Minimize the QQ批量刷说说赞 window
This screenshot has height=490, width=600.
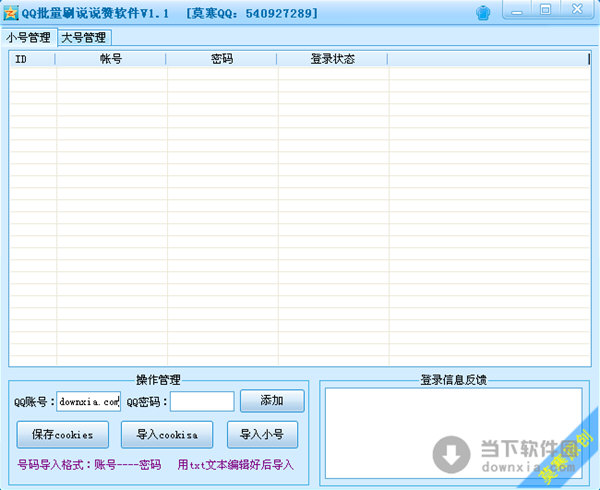click(x=517, y=10)
